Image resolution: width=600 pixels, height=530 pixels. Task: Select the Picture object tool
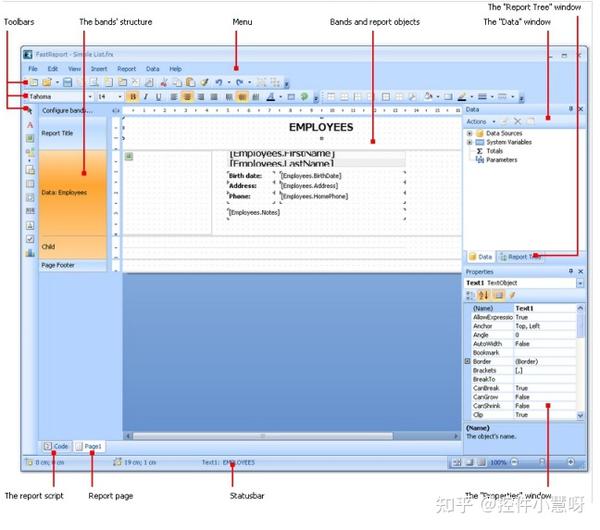pos(30,138)
